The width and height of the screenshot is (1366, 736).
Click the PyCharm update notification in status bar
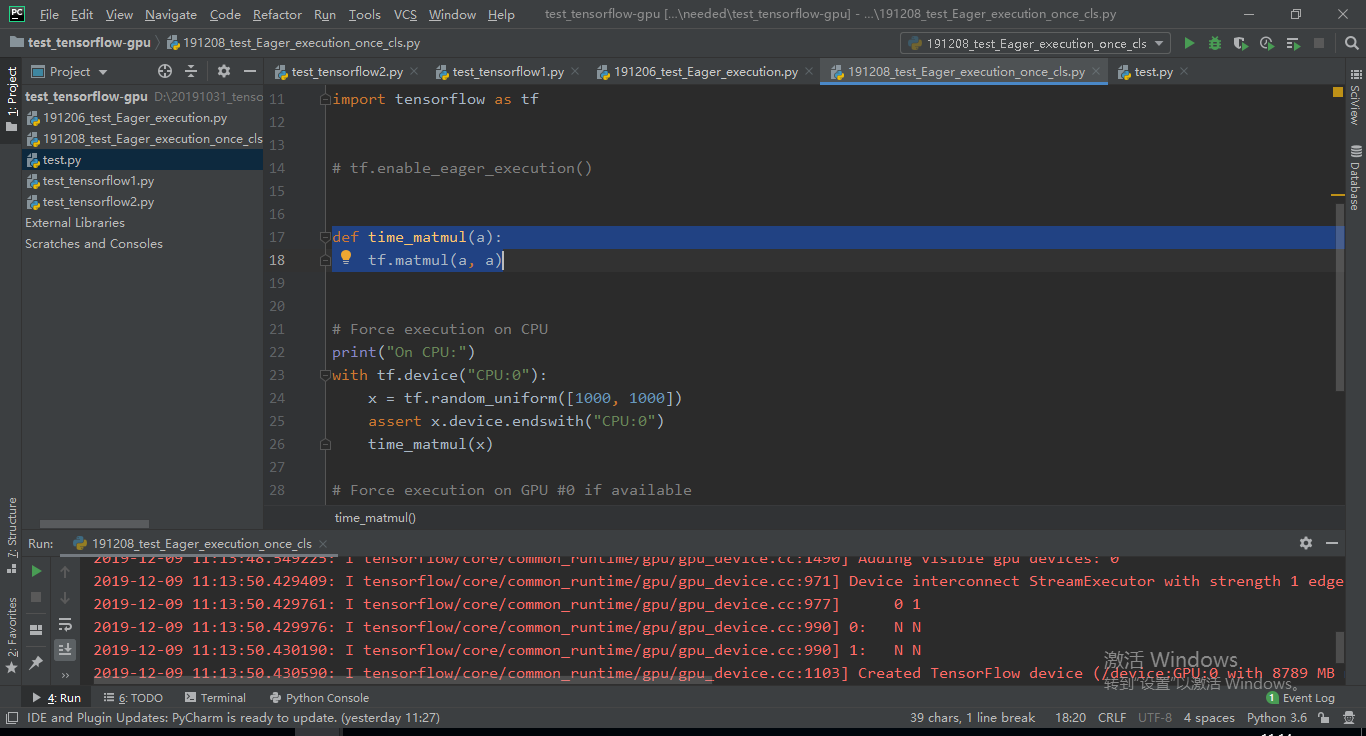pyautogui.click(x=233, y=717)
